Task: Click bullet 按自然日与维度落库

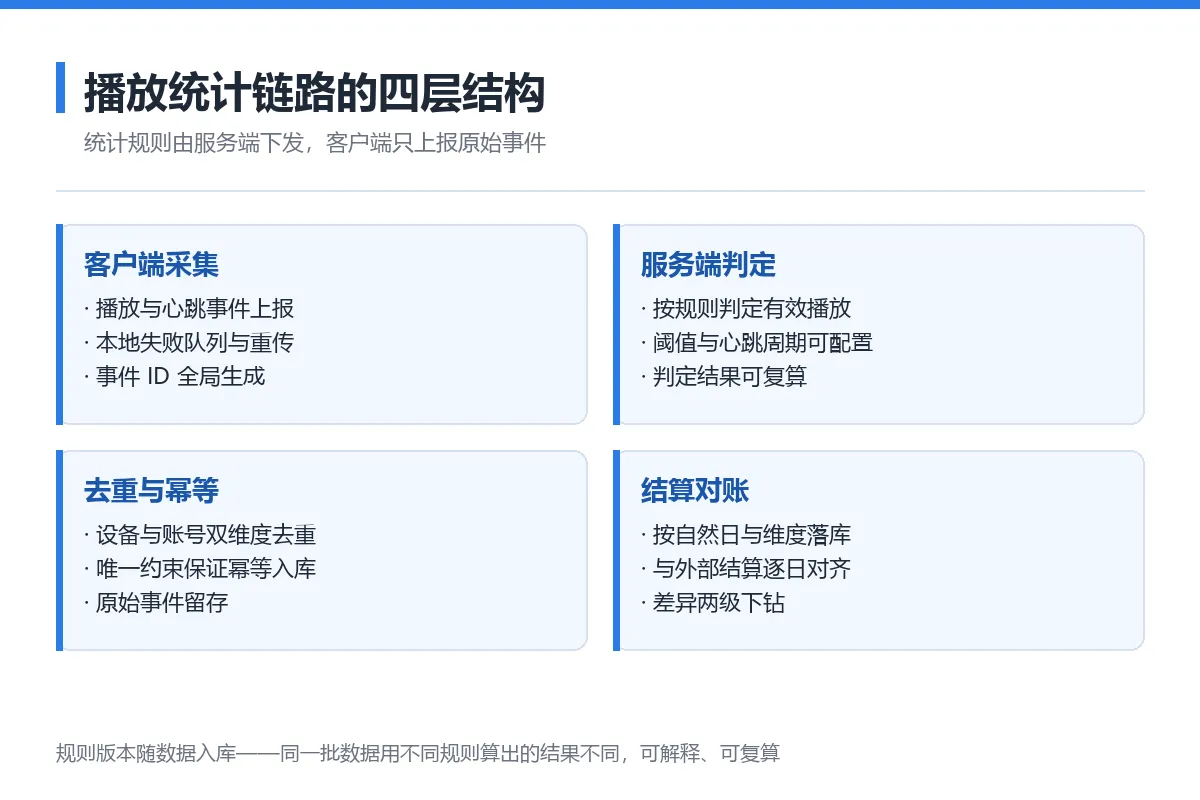Action: tap(746, 535)
